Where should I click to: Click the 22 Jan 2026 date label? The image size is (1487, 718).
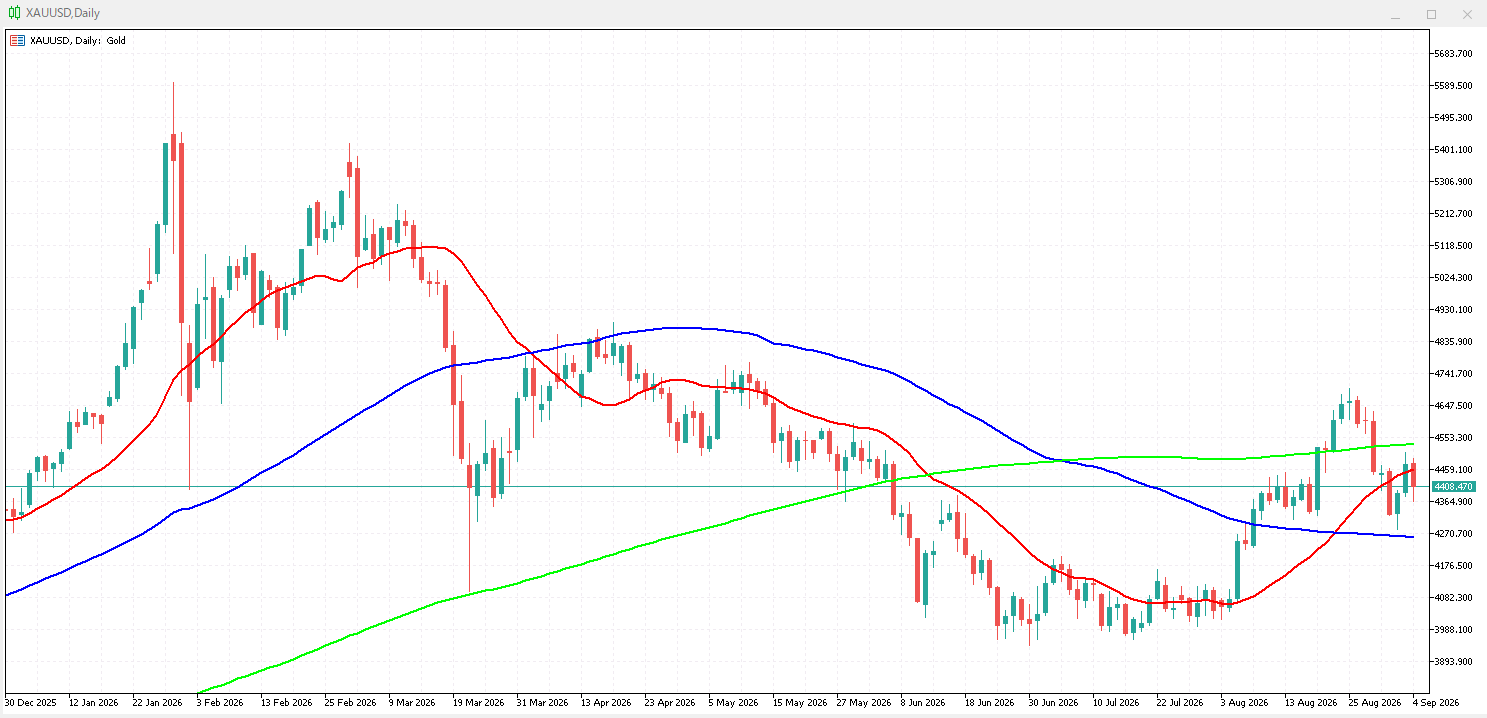[158, 703]
